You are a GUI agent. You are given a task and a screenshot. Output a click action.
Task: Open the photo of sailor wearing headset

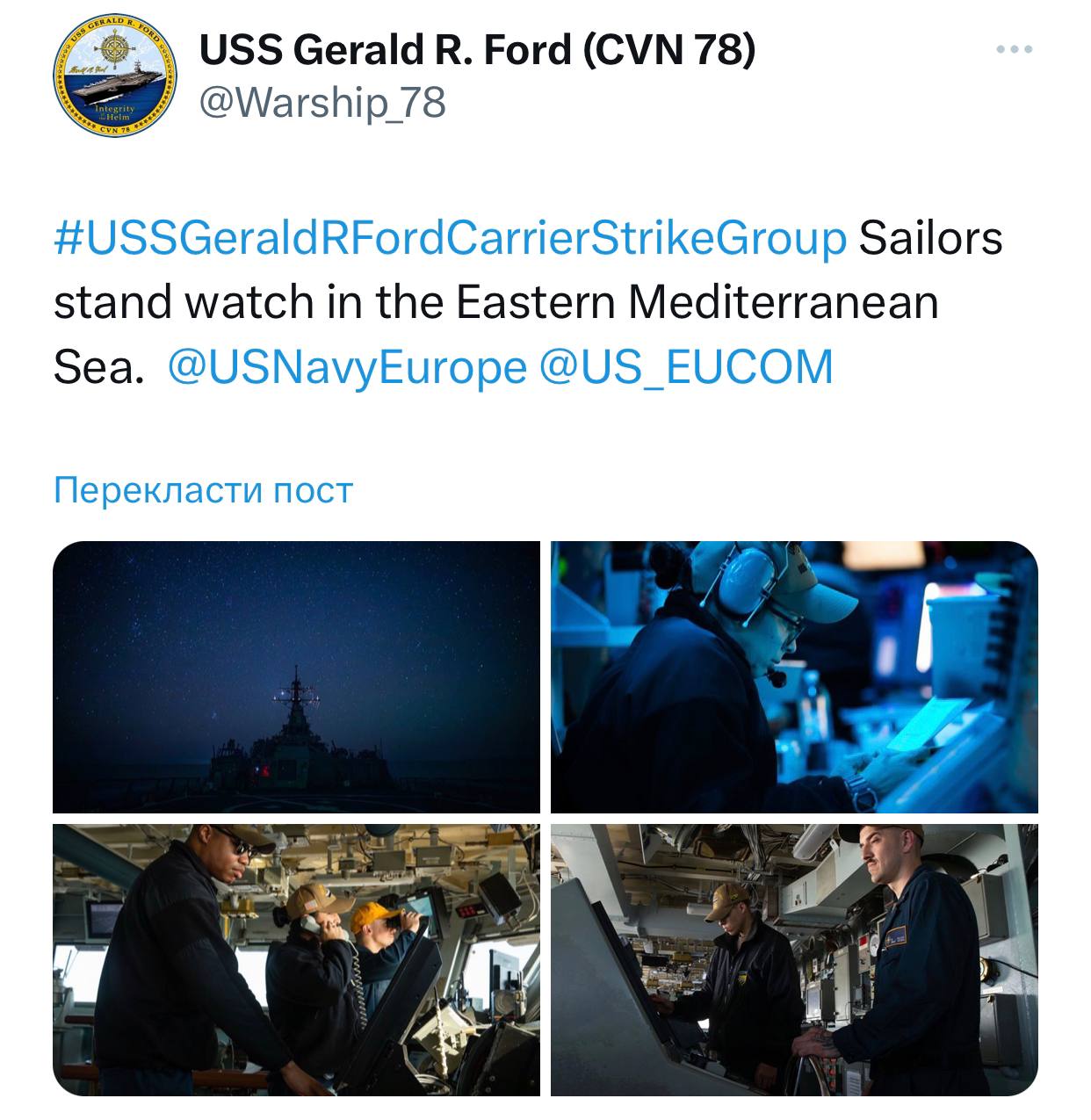click(x=794, y=677)
